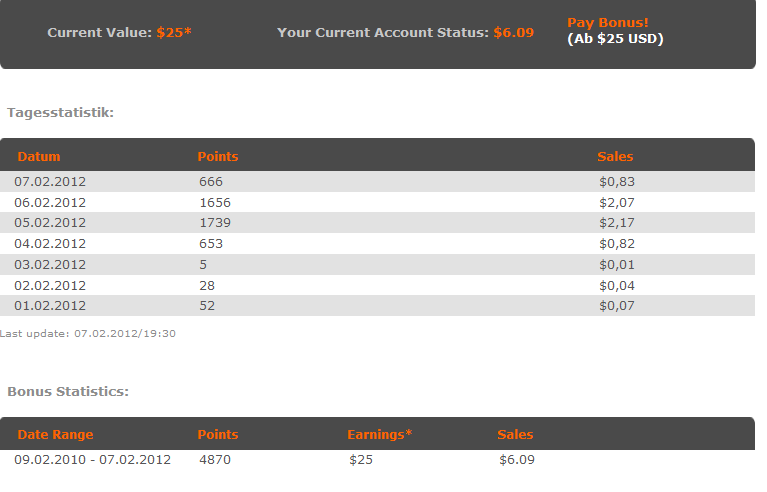
Task: Click the Tagesstatistik section heading
Action: tap(60, 112)
